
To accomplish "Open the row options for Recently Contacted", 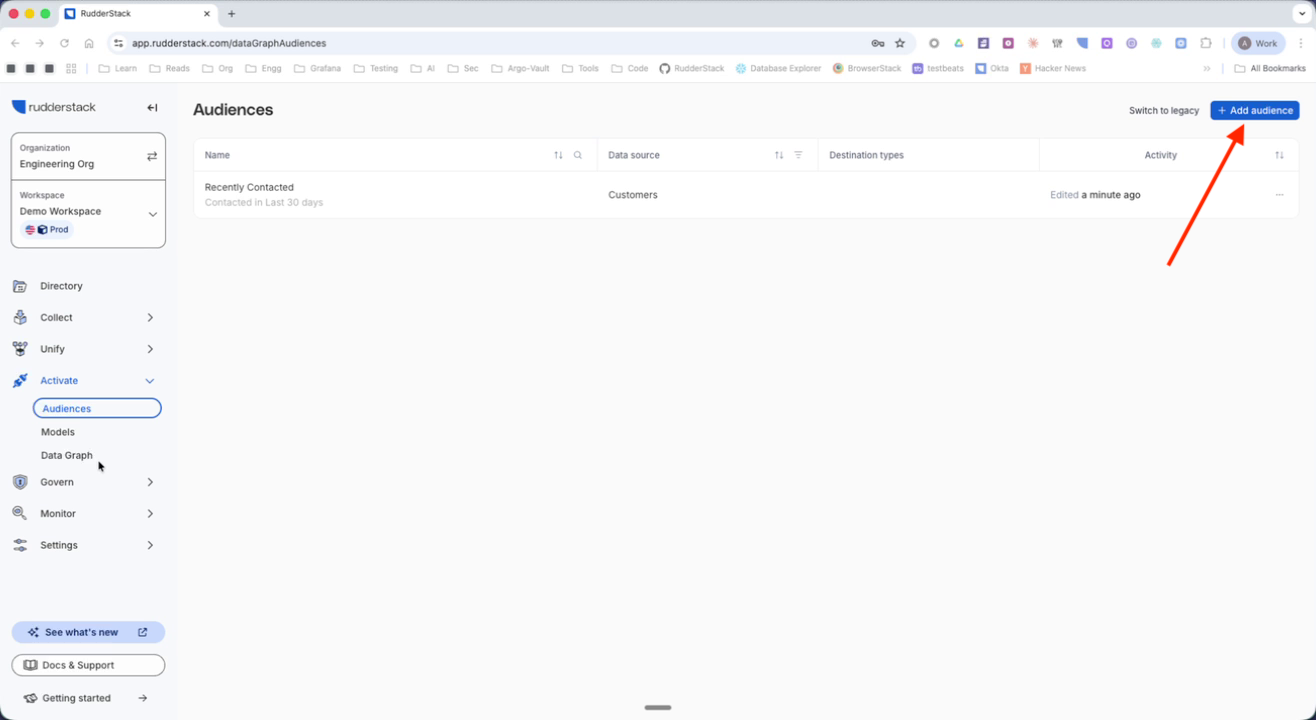I will (x=1279, y=195).
